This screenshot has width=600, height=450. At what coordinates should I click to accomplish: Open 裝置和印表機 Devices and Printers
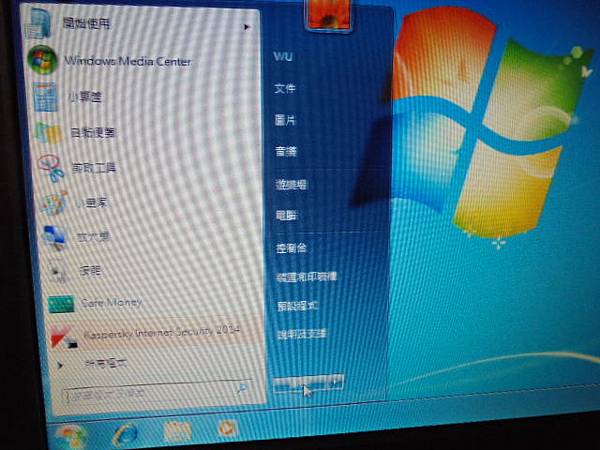(307, 277)
